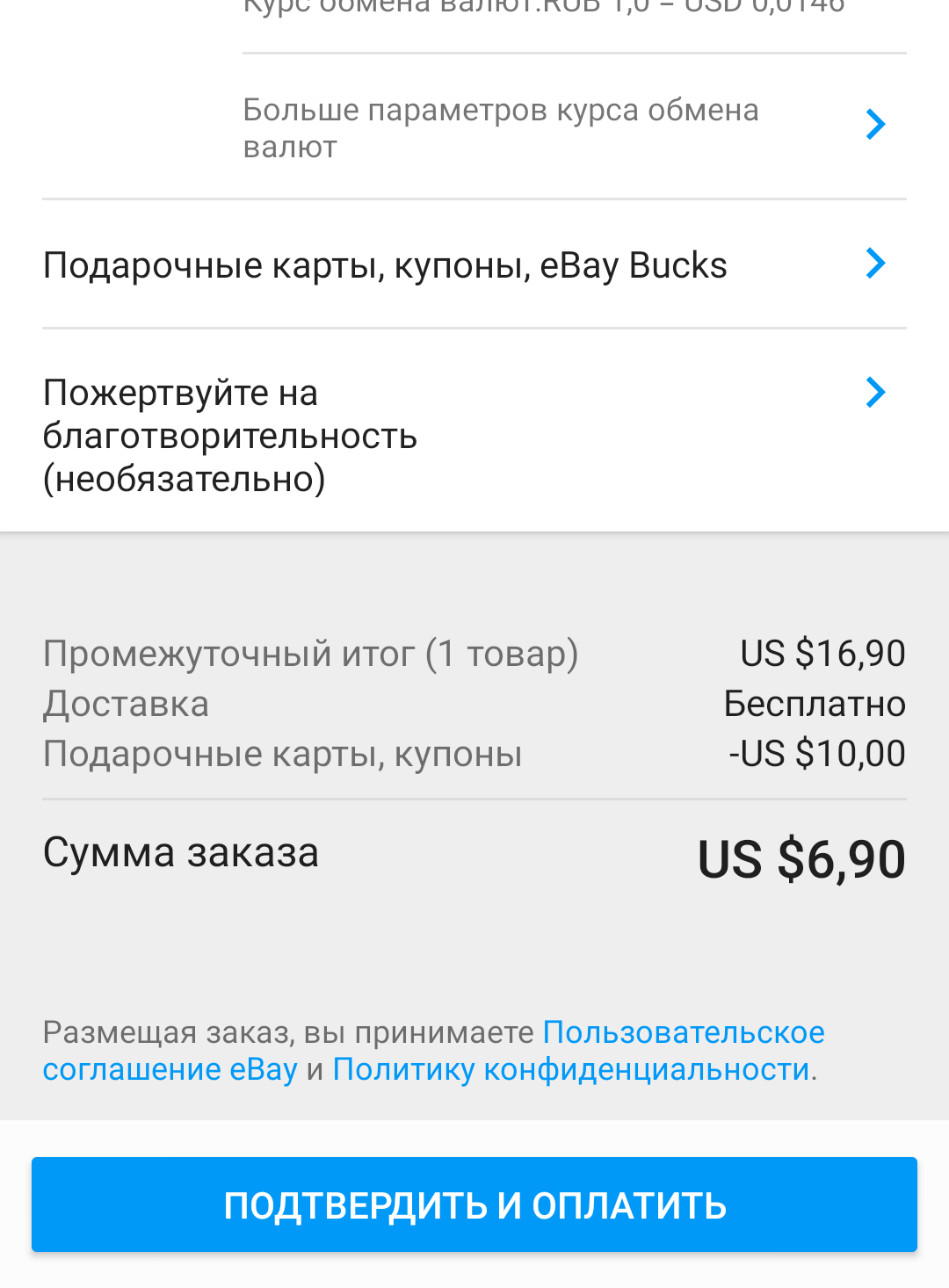Open gift cards and coupons chevron arrow
The height and width of the screenshot is (1288, 949).
point(875,264)
